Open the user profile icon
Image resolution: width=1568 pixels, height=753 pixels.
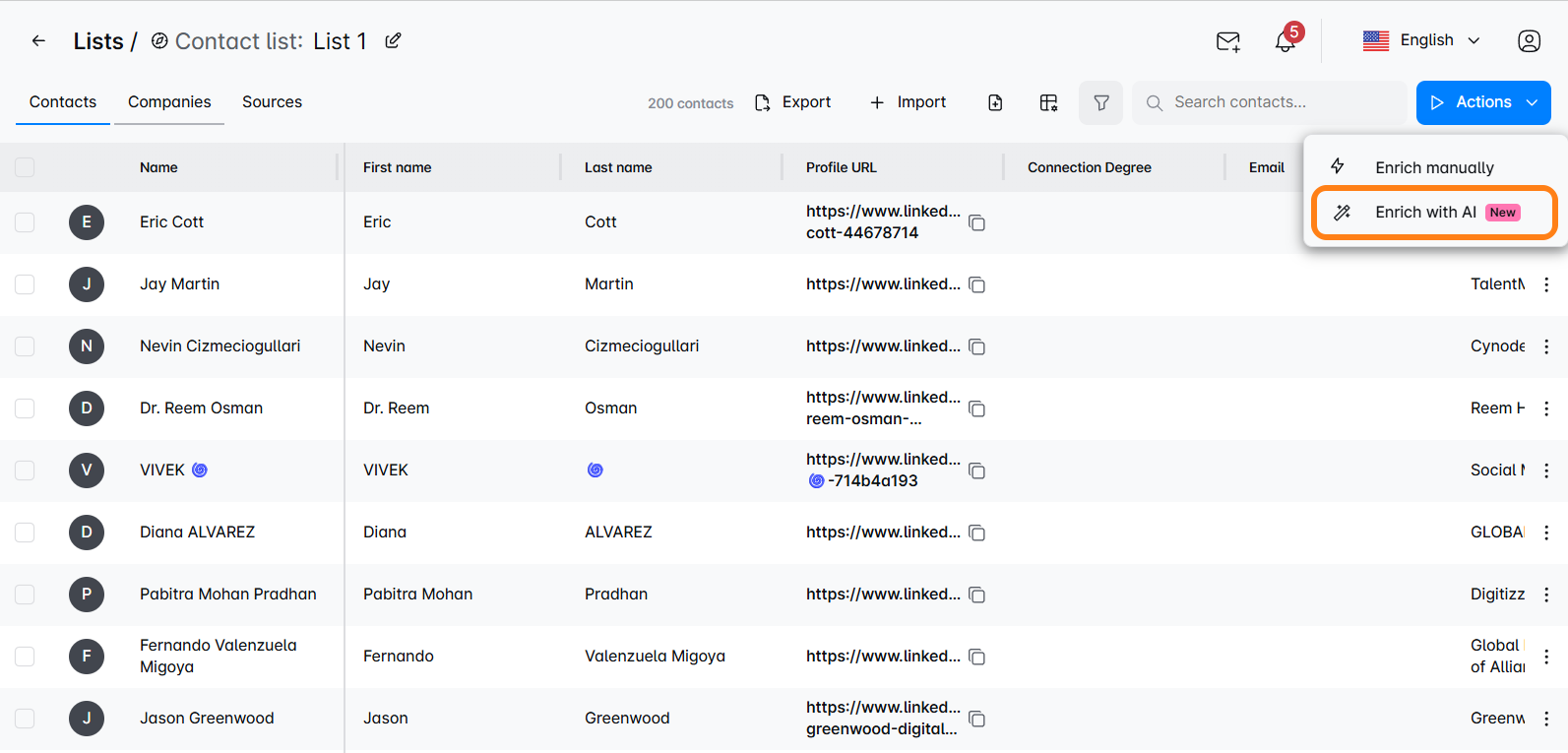(1529, 40)
